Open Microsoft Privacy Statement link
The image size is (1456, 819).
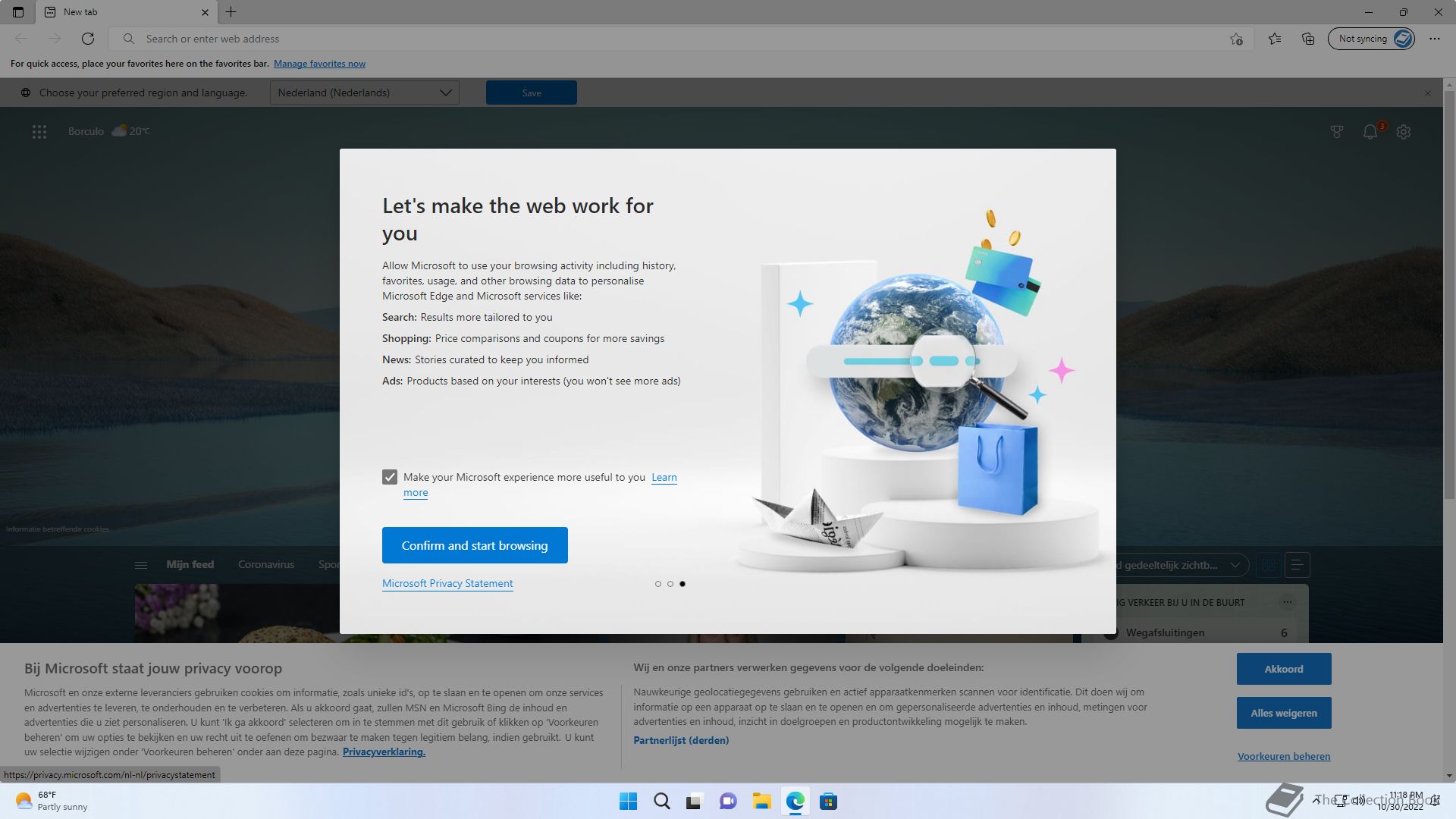pyautogui.click(x=447, y=583)
